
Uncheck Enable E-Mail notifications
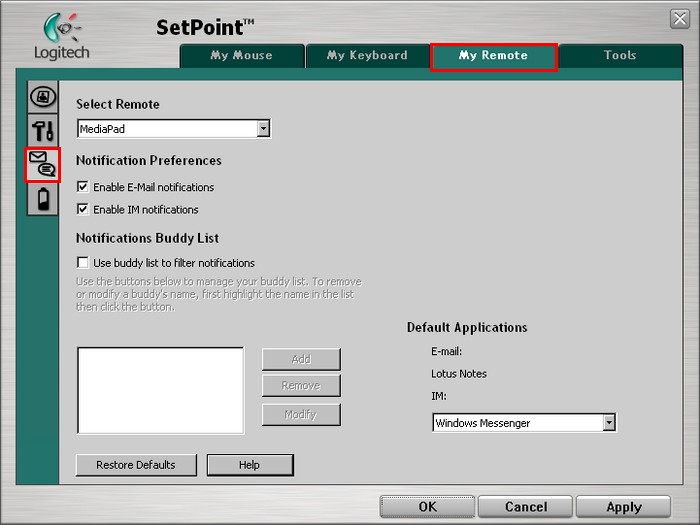pos(83,187)
